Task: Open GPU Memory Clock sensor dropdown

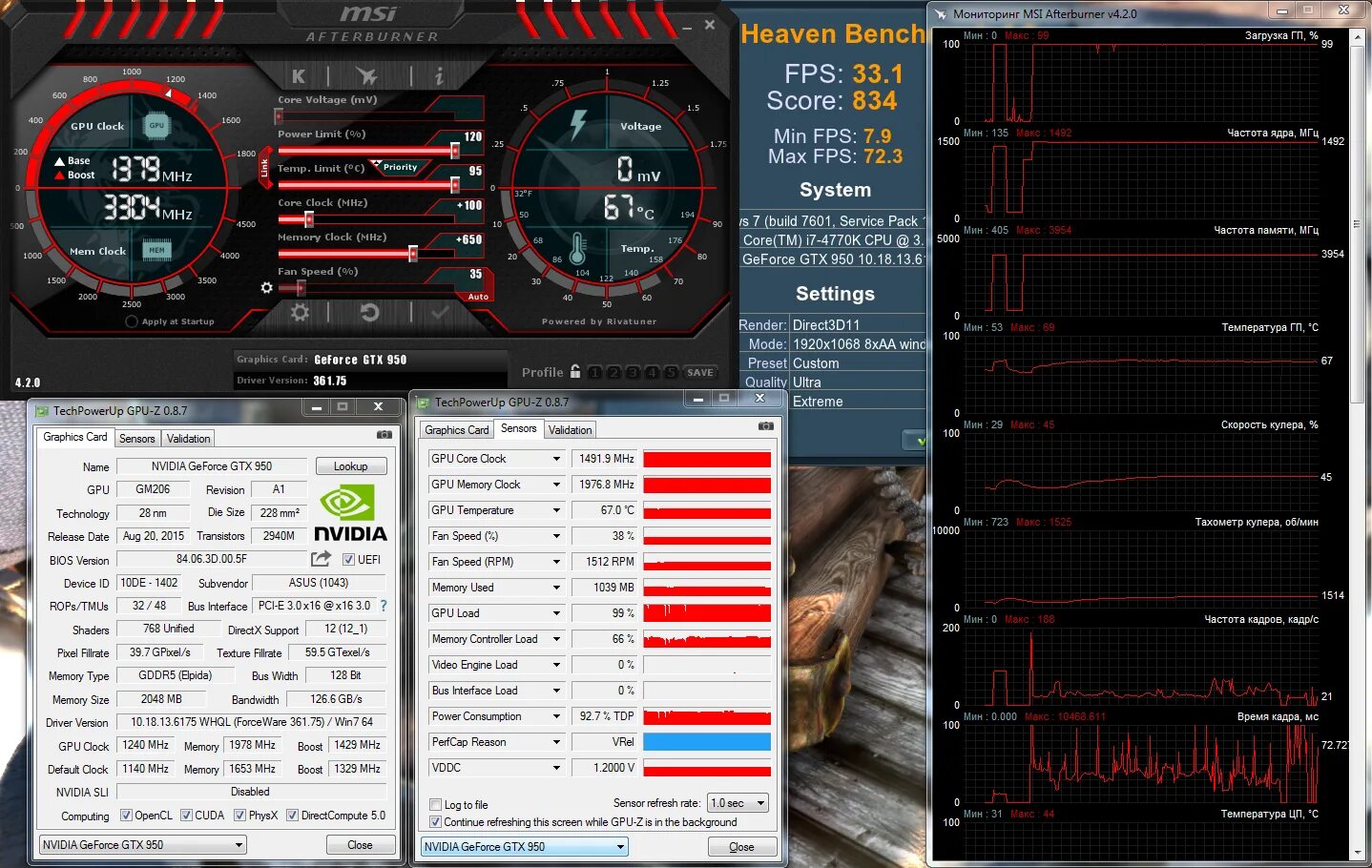Action: 557,485
